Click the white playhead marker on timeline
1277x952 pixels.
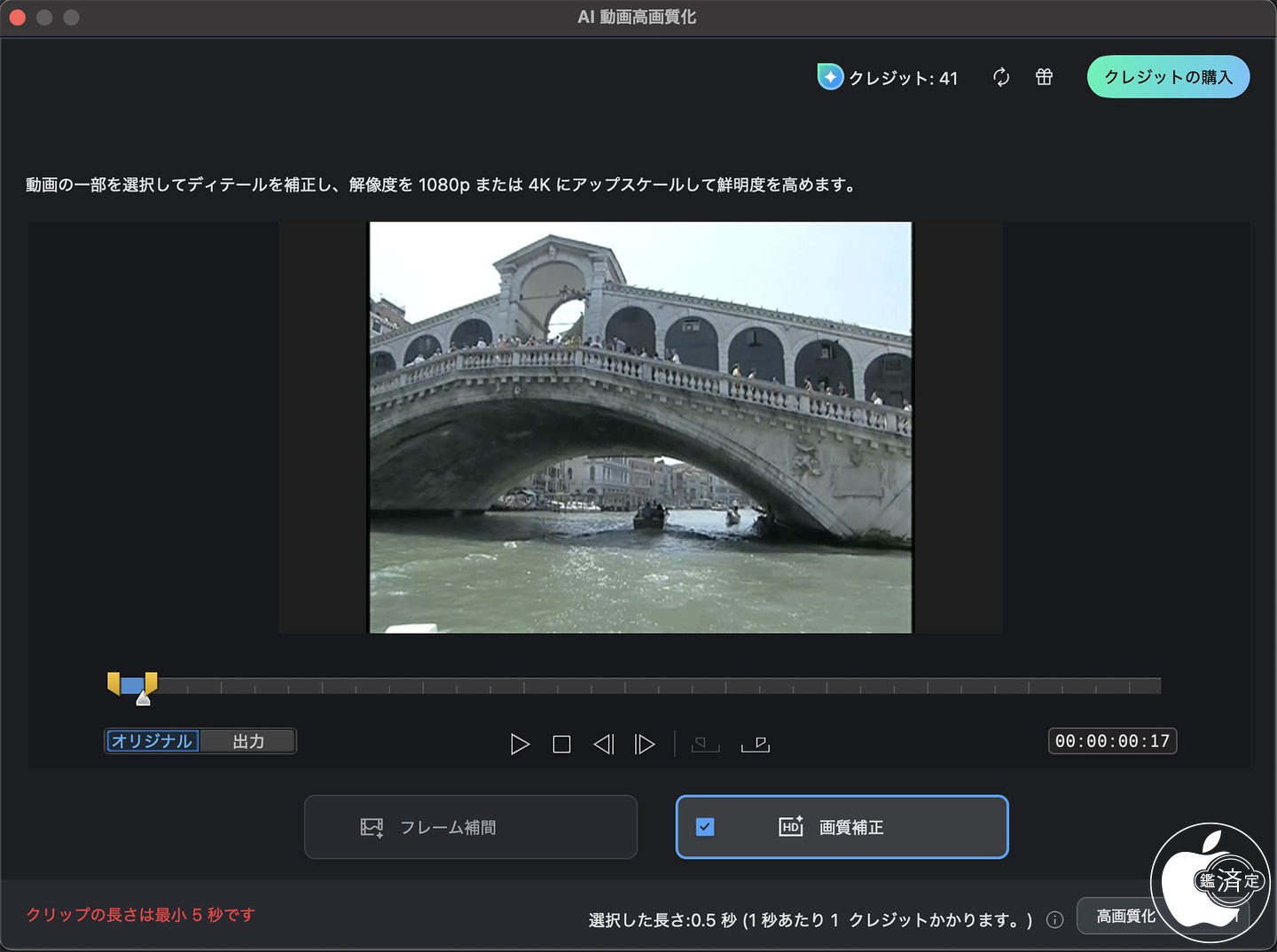coord(144,699)
